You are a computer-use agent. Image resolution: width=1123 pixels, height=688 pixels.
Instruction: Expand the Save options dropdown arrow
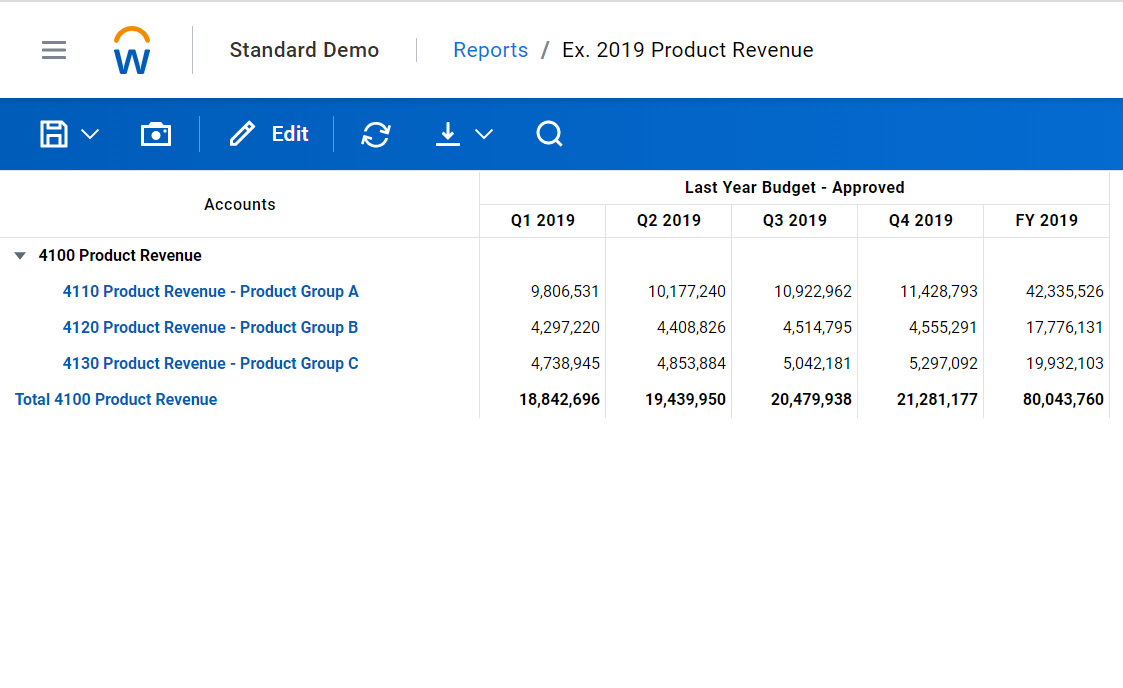pos(90,134)
